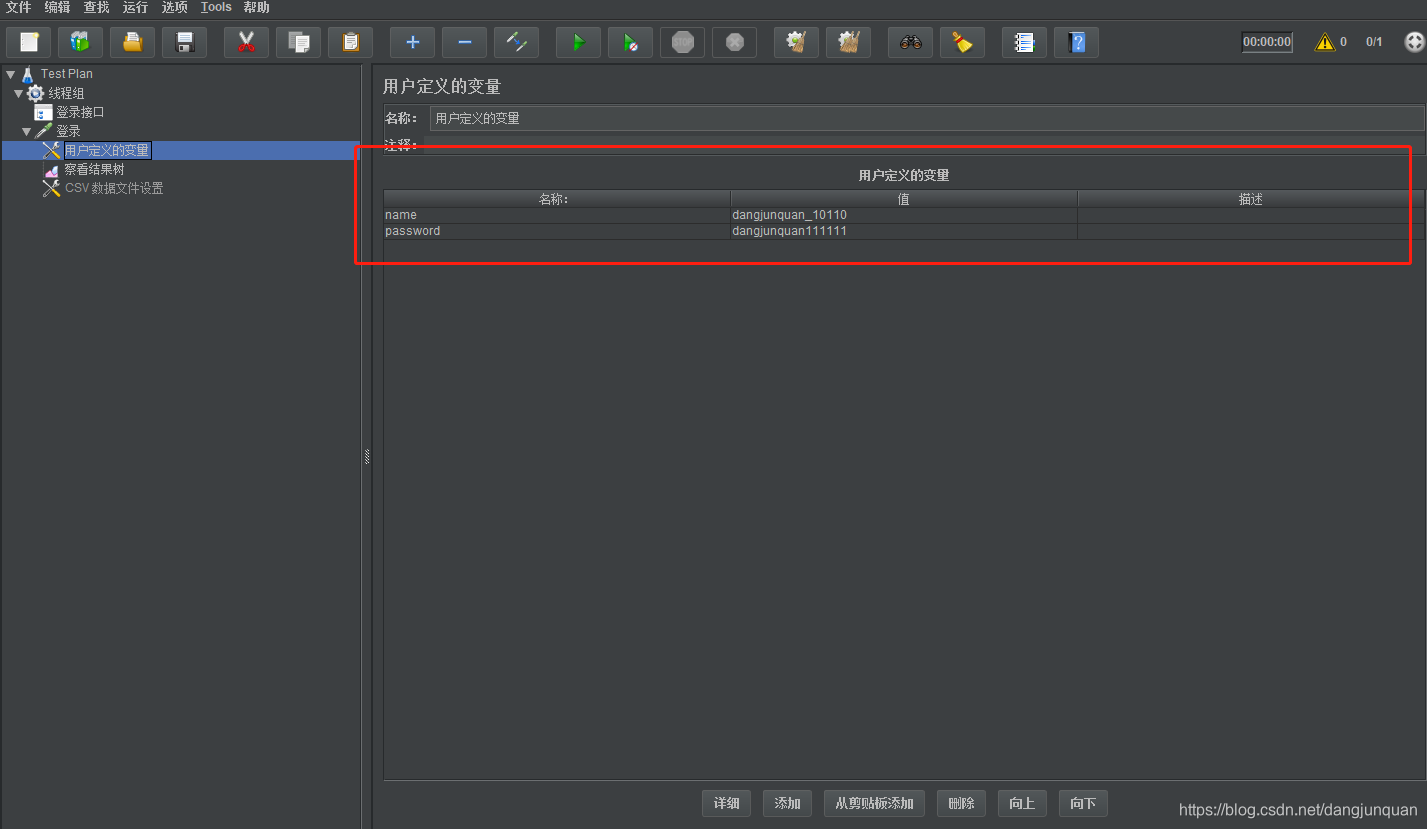Image resolution: width=1427 pixels, height=829 pixels.
Task: Click the Start no pauses icon
Action: (631, 42)
